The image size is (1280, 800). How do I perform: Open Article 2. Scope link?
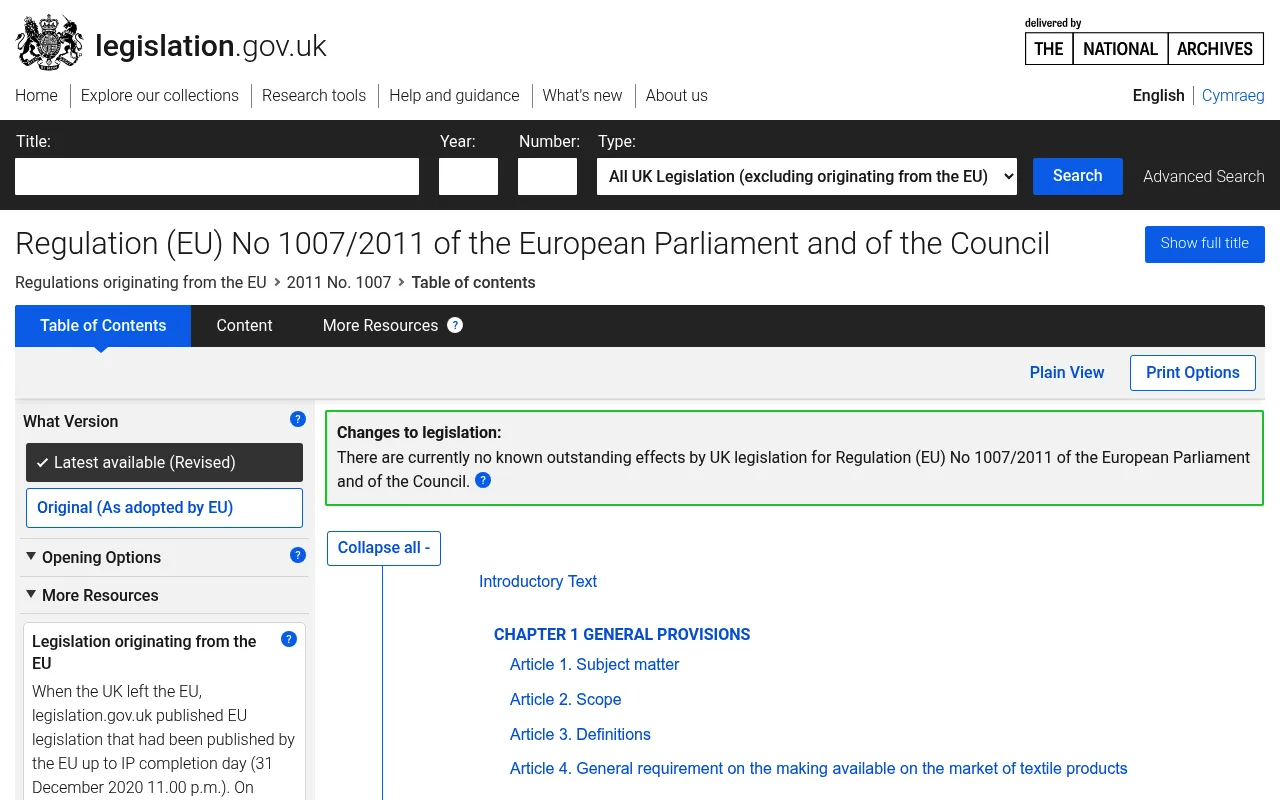(x=566, y=699)
